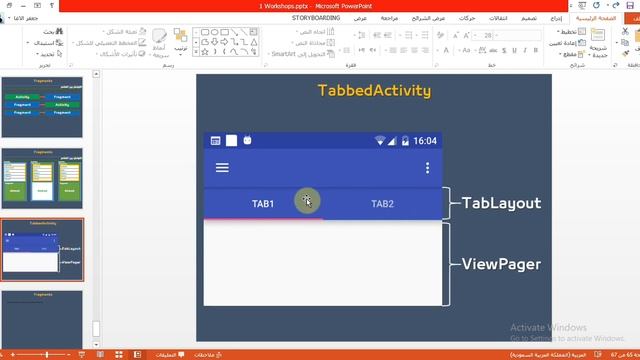Select the right arrow shape in gallery
The width and height of the screenshot is (640, 360).
(x=224, y=42)
